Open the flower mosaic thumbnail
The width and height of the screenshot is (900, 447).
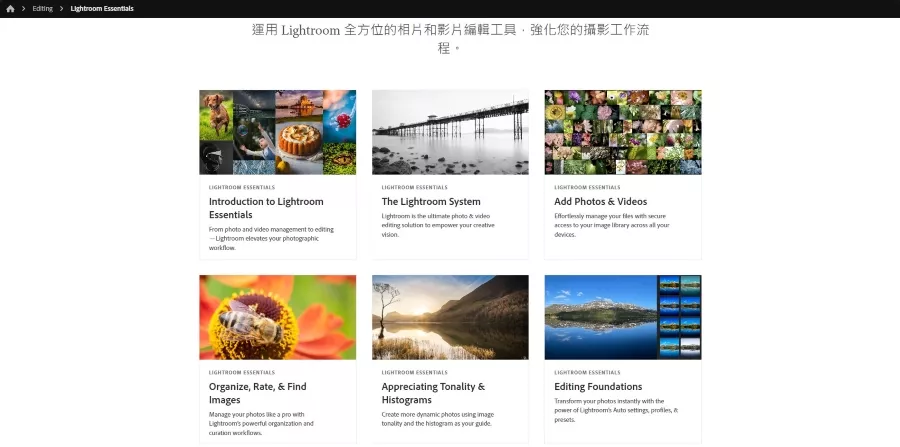(623, 132)
